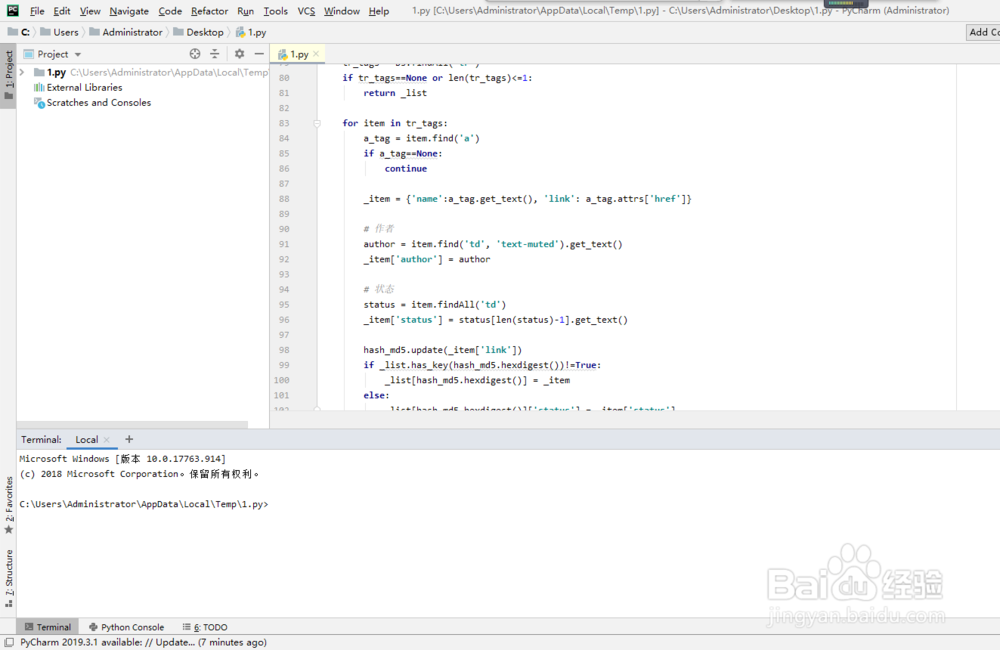Click the PyCharm 2019.3.1 update notification
1000x650 pixels.
(x=143, y=642)
